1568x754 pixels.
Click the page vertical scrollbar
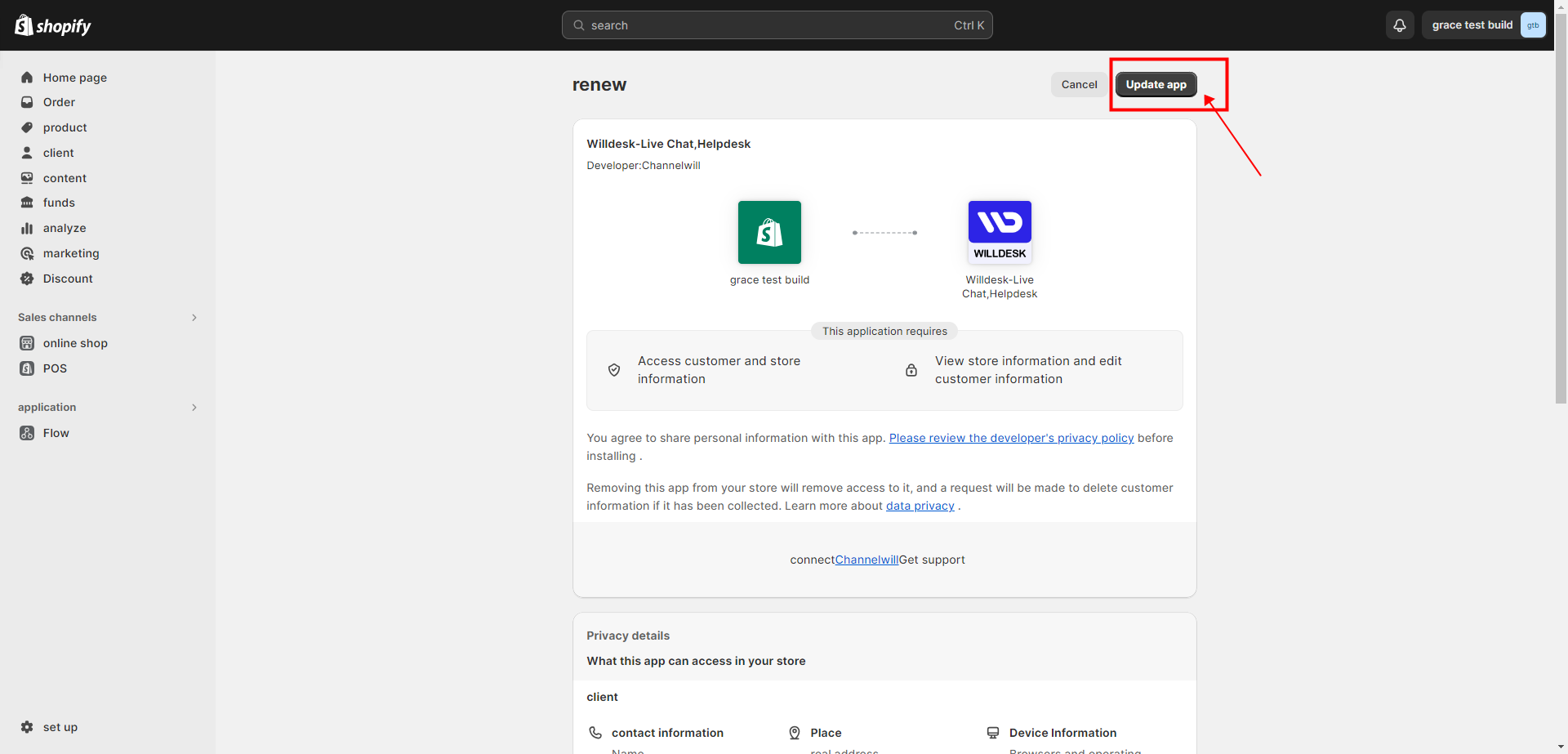(x=1561, y=208)
